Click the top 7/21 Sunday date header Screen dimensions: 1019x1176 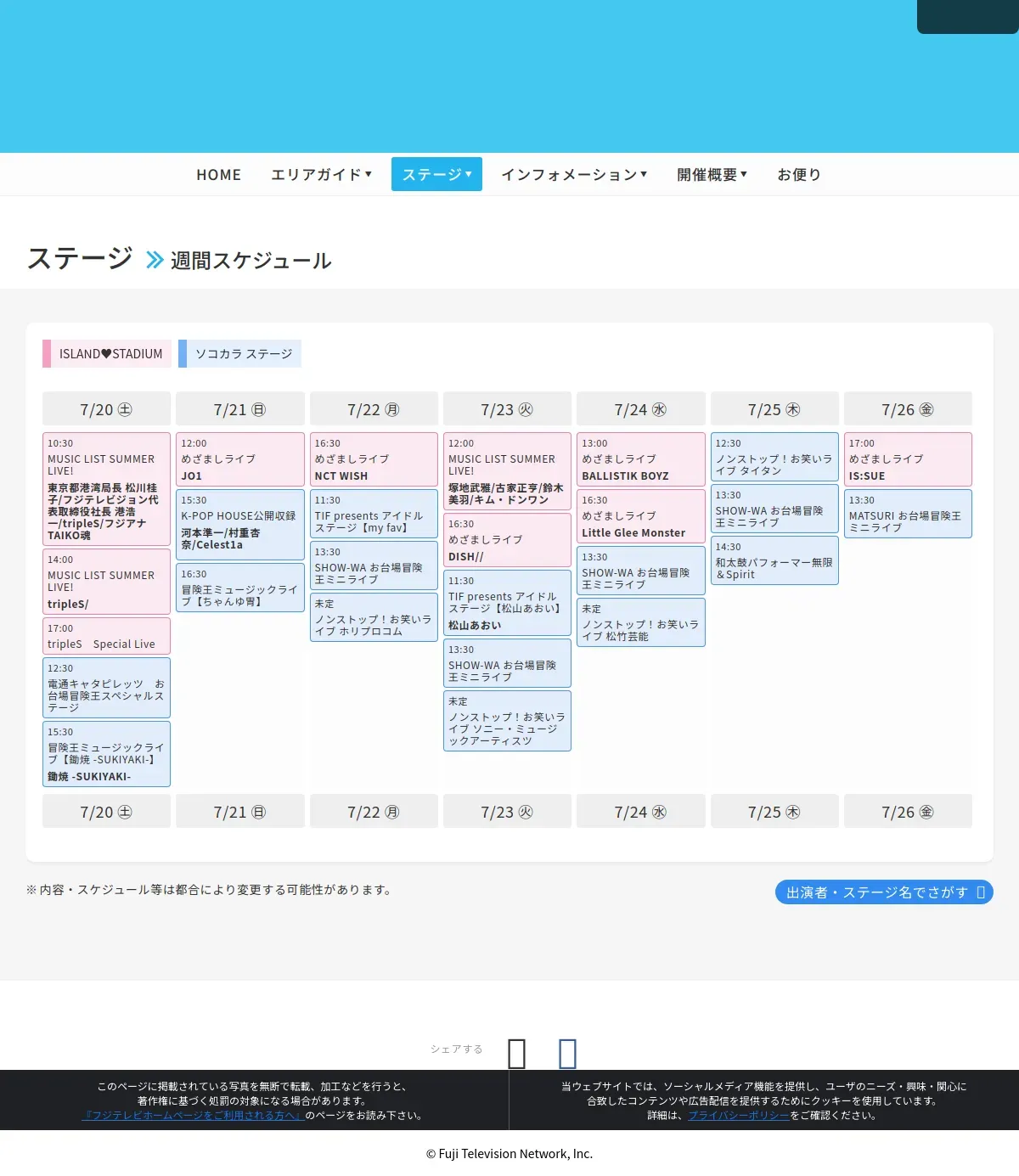(239, 409)
